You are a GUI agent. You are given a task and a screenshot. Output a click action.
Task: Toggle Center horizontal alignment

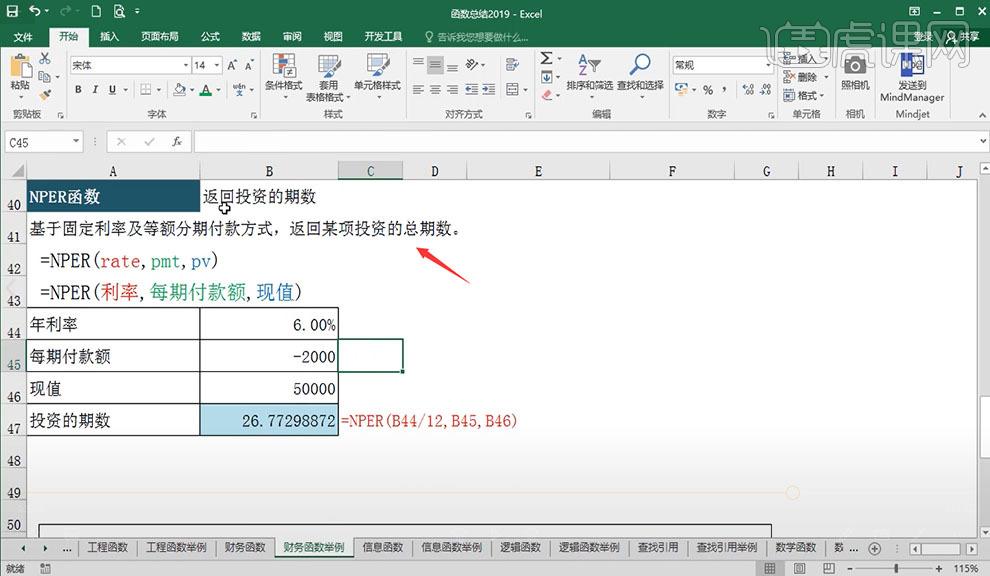(x=435, y=90)
